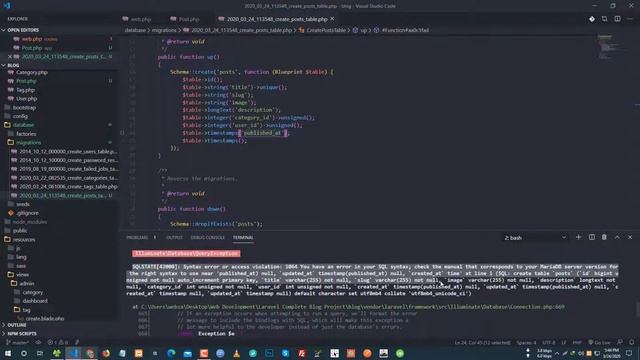Split the editor to the right
Viewport: 640px width, 360px height.
pyautogui.click(x=617, y=19)
